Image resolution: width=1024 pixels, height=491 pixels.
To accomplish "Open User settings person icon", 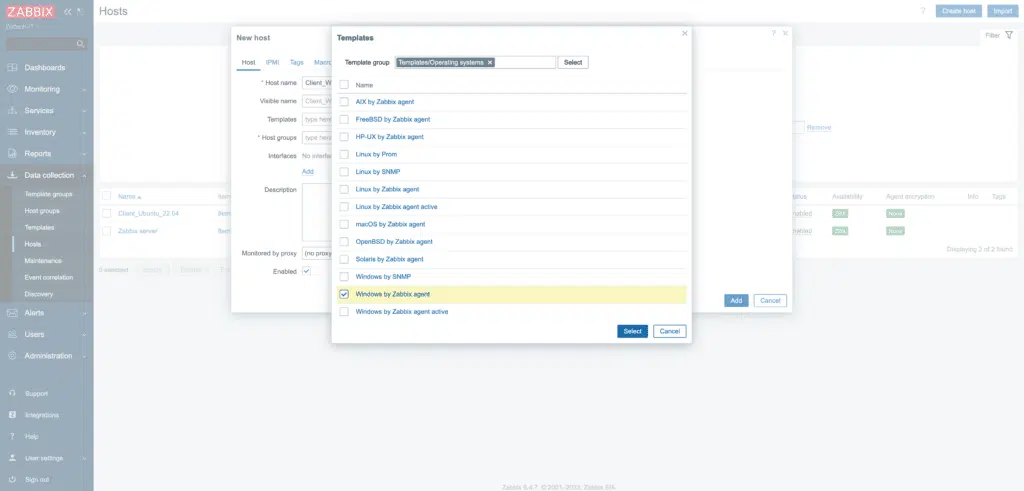I will [12, 458].
